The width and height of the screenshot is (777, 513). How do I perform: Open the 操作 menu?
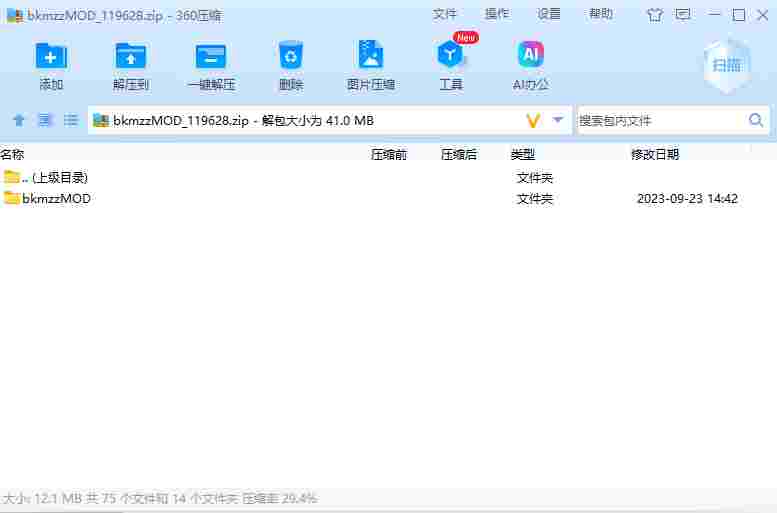(x=497, y=14)
